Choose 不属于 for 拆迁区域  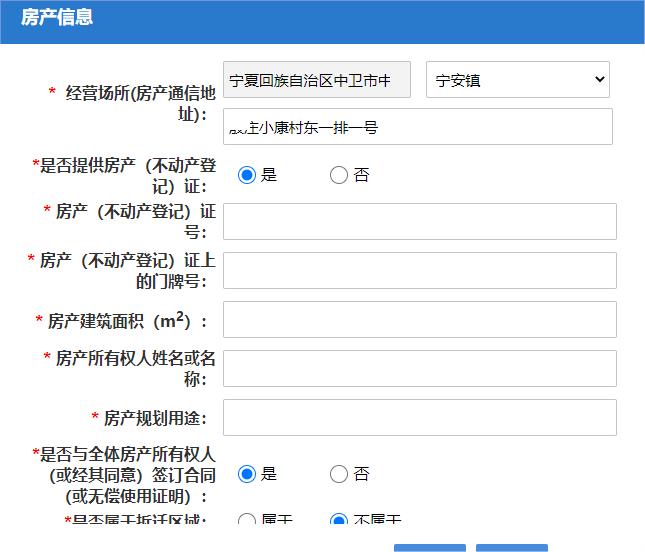[x=339, y=520]
